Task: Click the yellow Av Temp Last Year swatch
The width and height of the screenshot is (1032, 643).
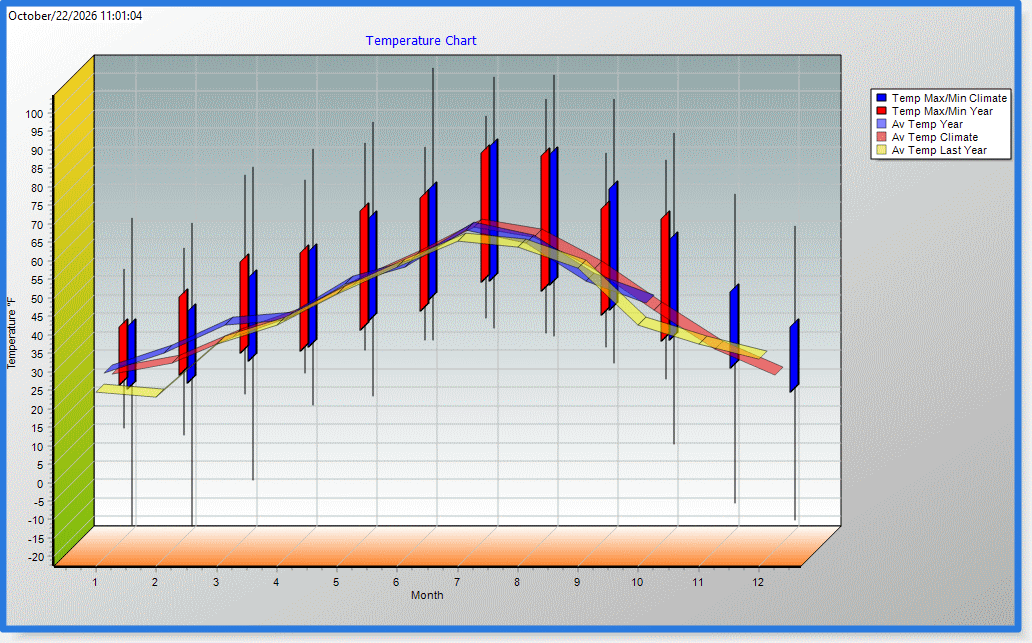Action: click(x=882, y=150)
